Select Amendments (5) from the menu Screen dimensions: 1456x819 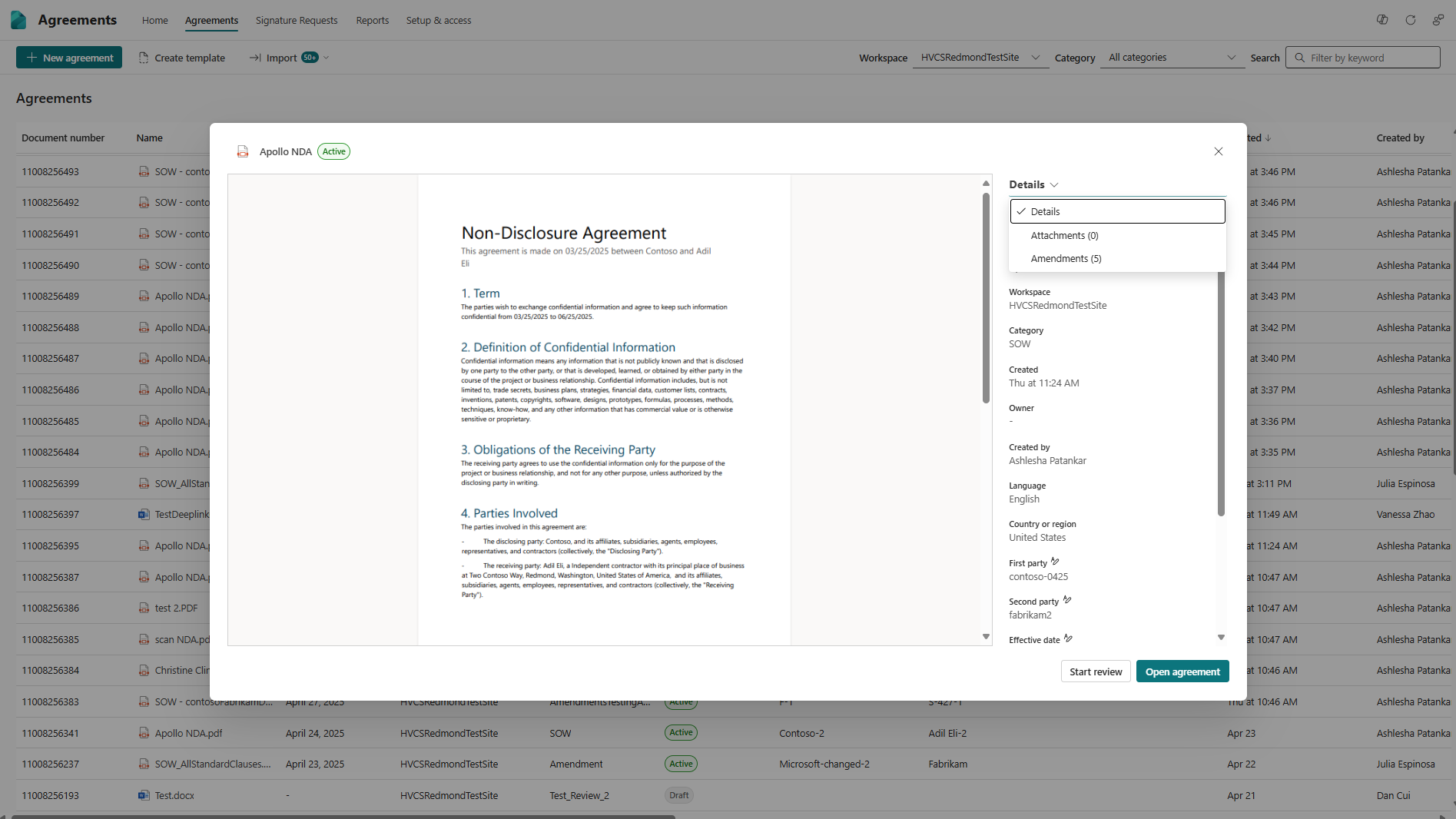(x=1117, y=258)
